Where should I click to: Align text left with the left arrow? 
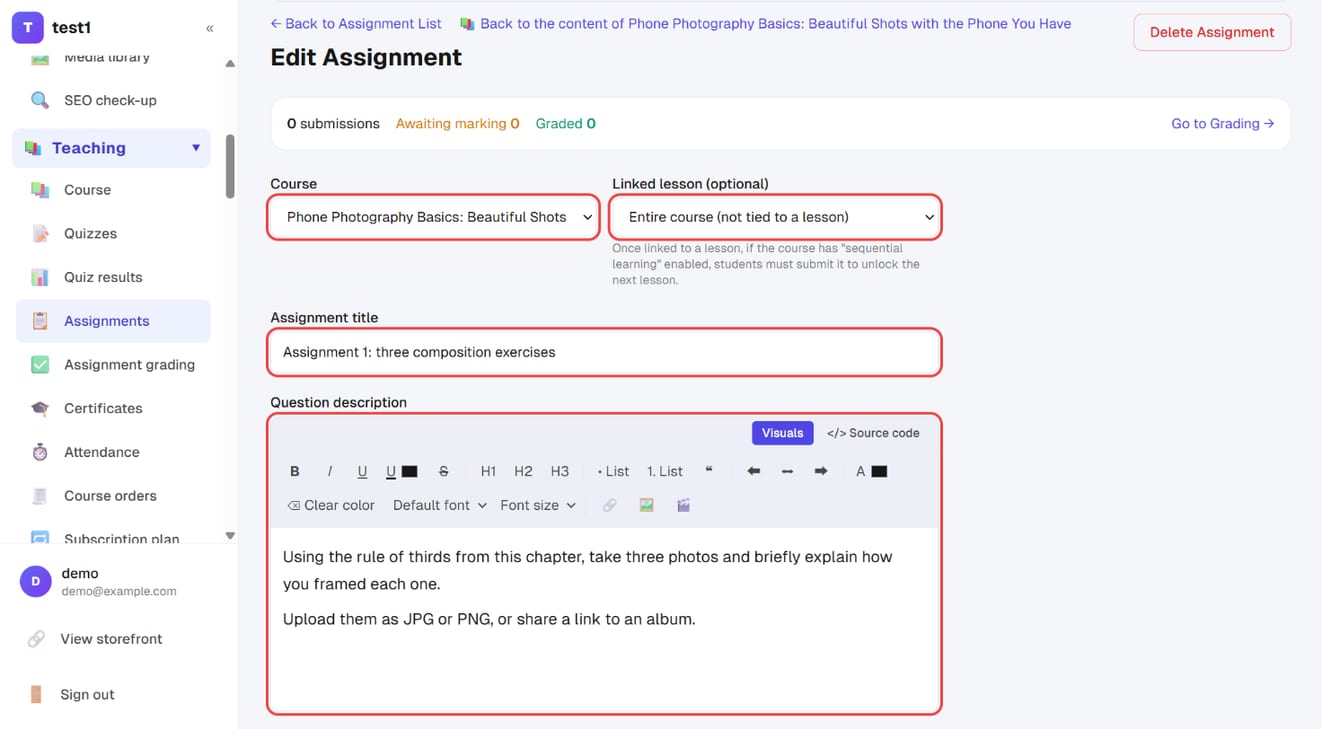(754, 471)
